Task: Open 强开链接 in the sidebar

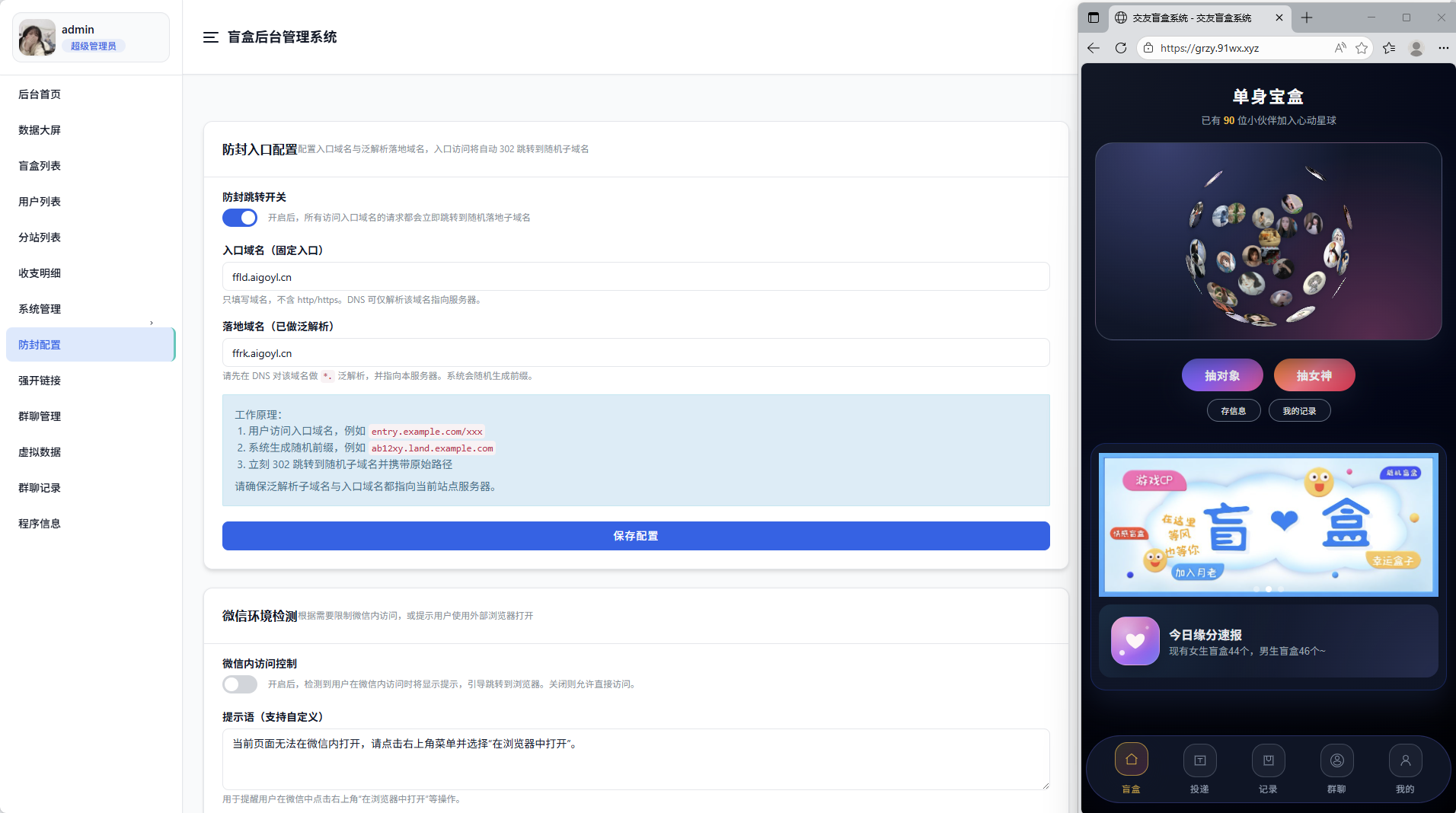Action: coord(39,380)
